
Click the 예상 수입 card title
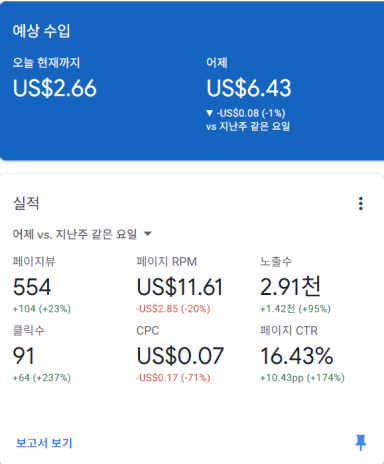coord(41,31)
